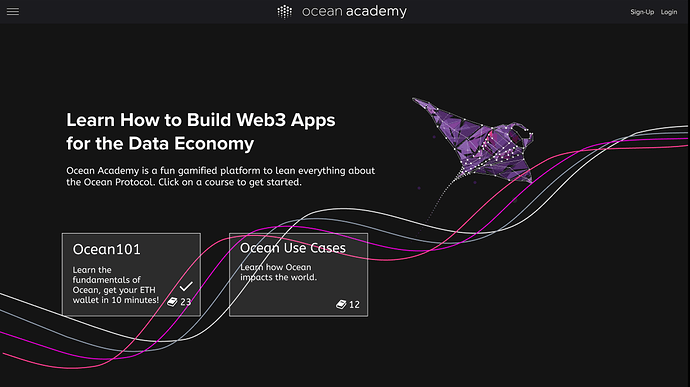Select the Ocean Use Cases card title
The width and height of the screenshot is (690, 387).
tap(293, 248)
